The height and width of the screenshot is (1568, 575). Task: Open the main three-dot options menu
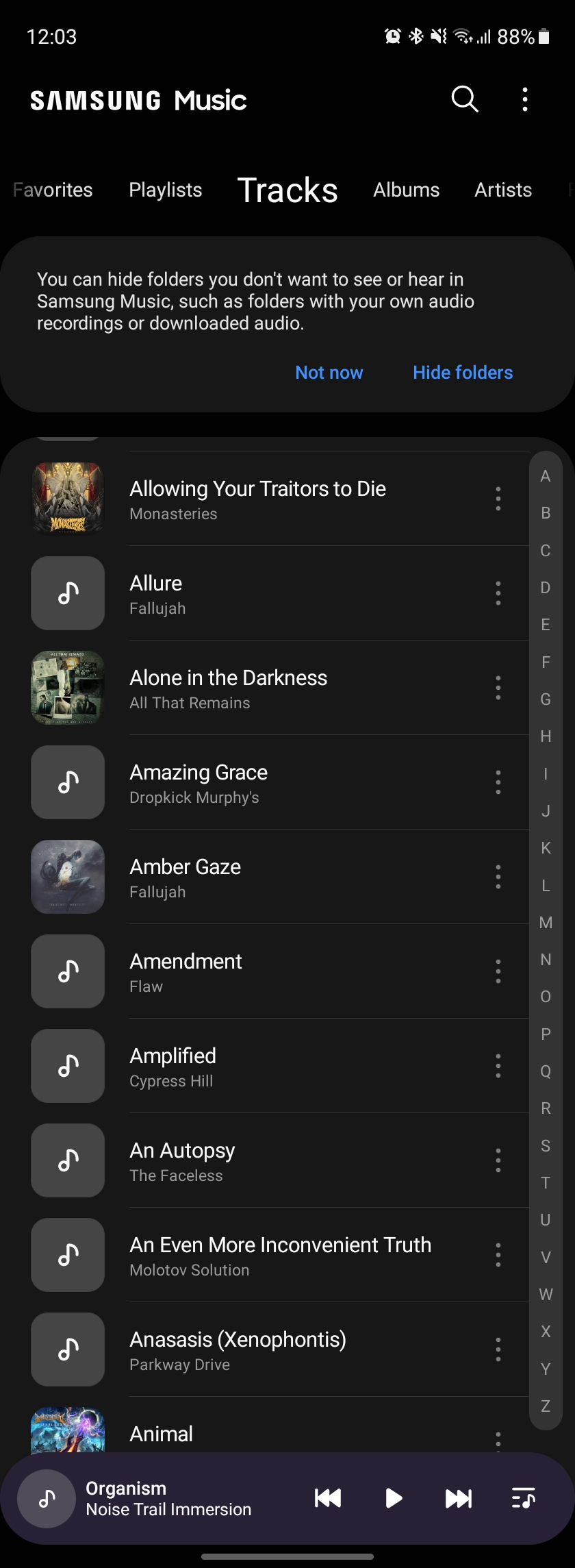coord(525,99)
